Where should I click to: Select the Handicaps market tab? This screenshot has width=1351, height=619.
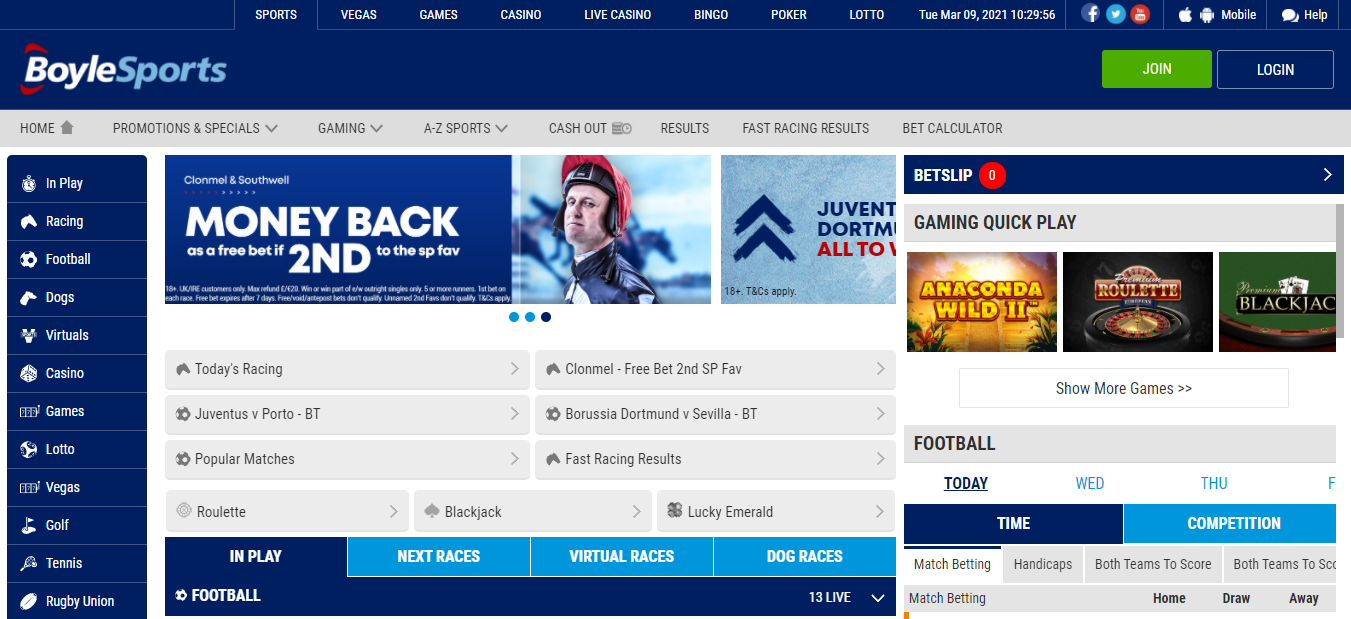1043,564
